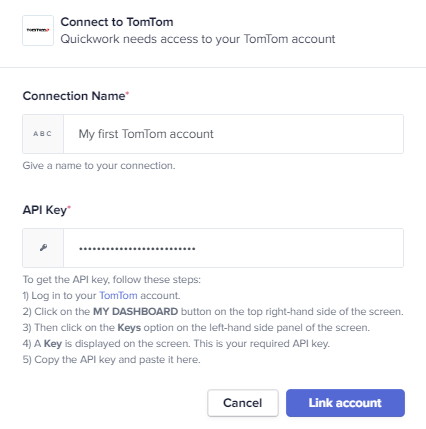This screenshot has height=429, width=426.
Task: Click the 'Give a name to your connection' hint
Action: [x=99, y=166]
